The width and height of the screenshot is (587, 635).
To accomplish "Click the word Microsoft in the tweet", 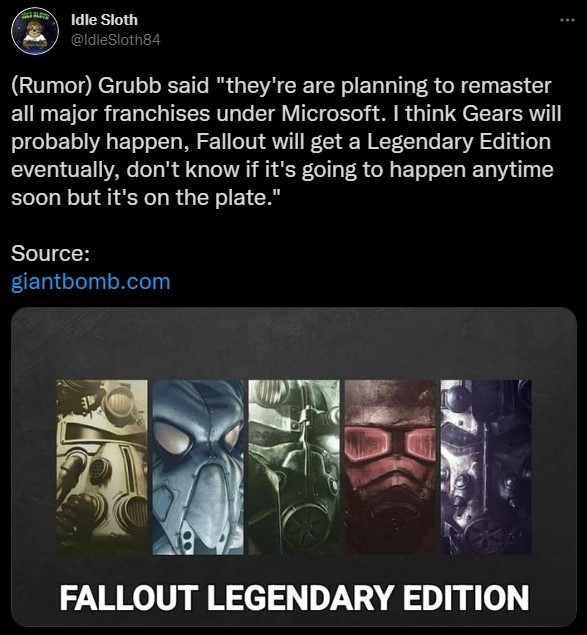I will click(332, 113).
